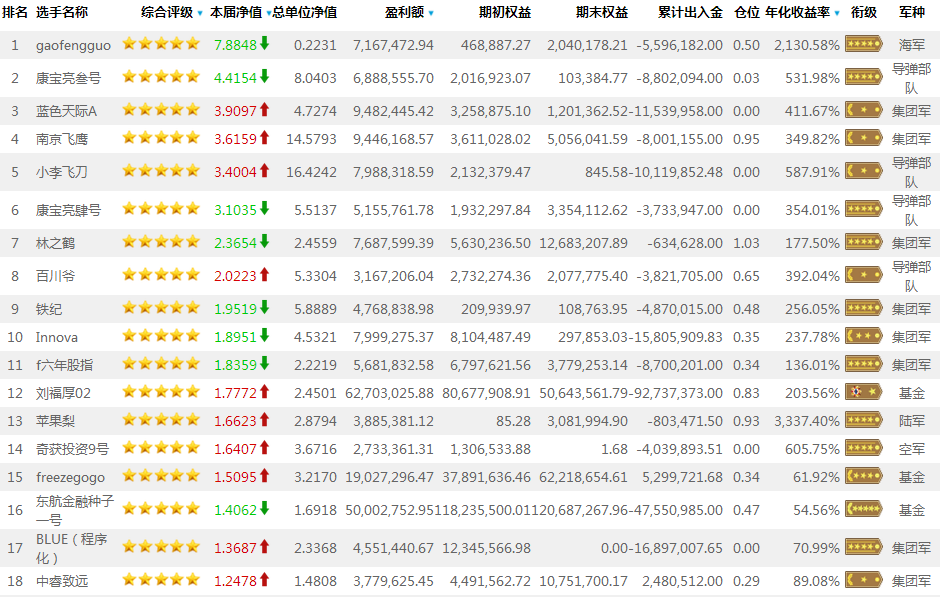940x597 pixels.
Task: Click rank badge icon in 蓝色天际A row
Action: click(863, 110)
